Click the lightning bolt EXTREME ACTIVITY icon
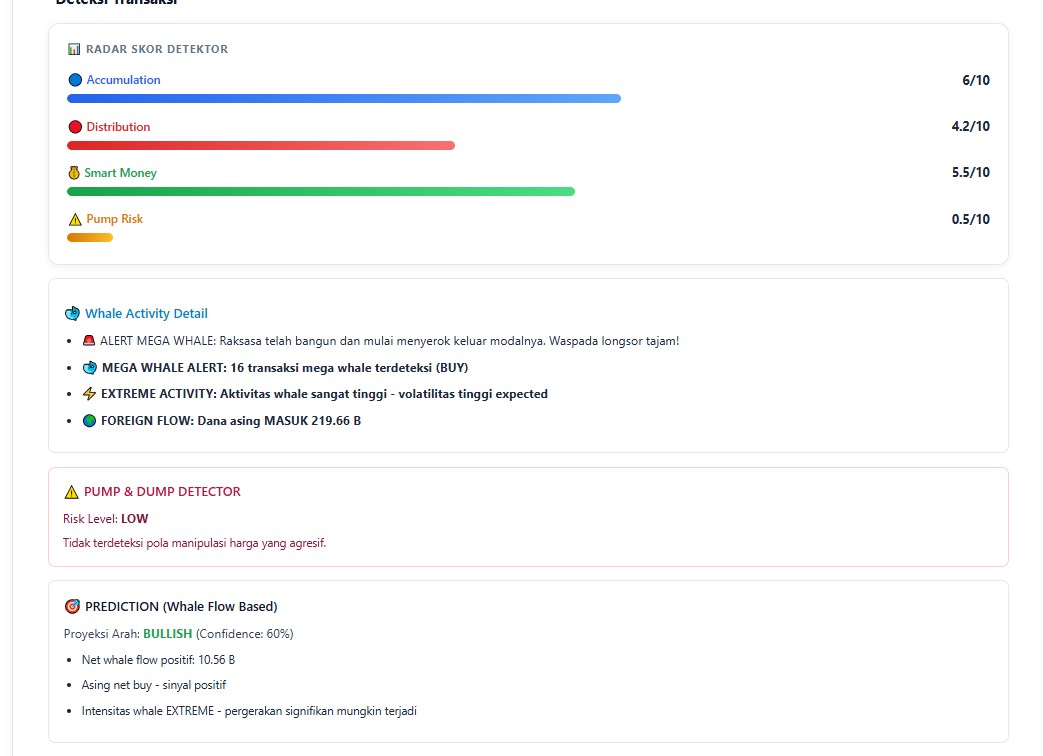Screen dimensions: 1043x756 (89, 394)
